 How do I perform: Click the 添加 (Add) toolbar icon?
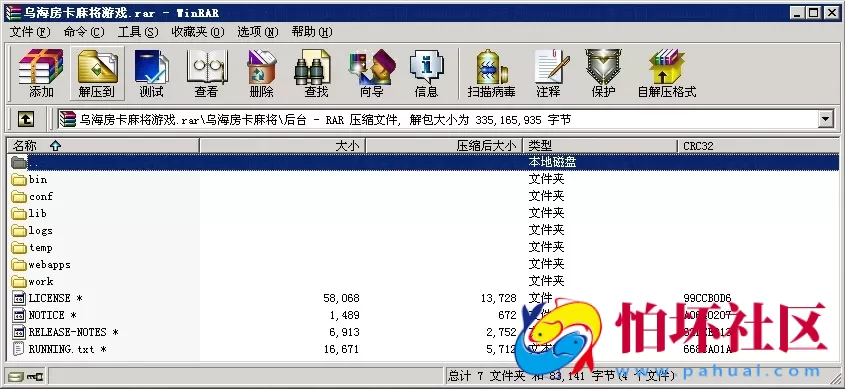click(41, 67)
